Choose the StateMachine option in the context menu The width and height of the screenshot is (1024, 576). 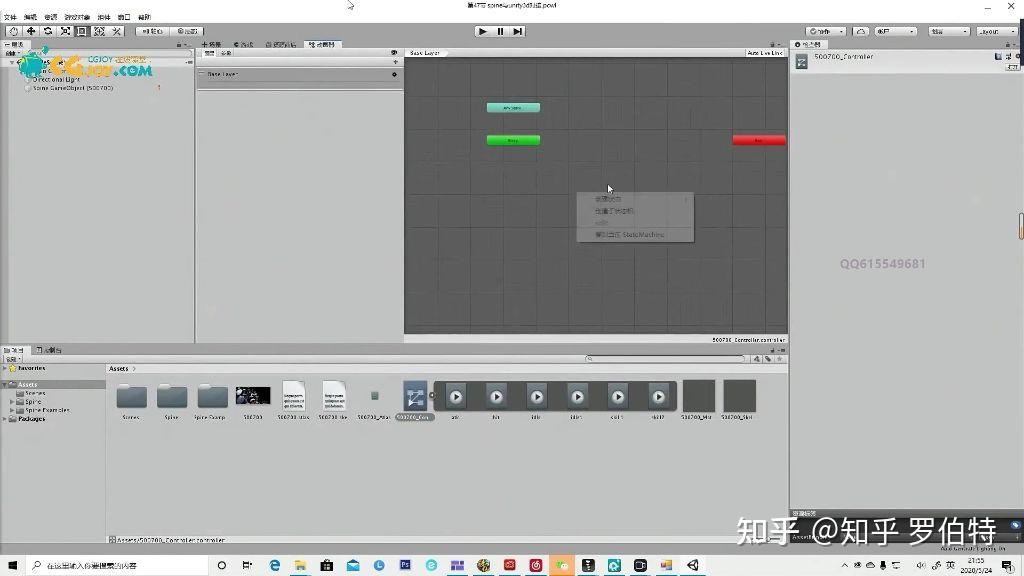tap(630, 234)
